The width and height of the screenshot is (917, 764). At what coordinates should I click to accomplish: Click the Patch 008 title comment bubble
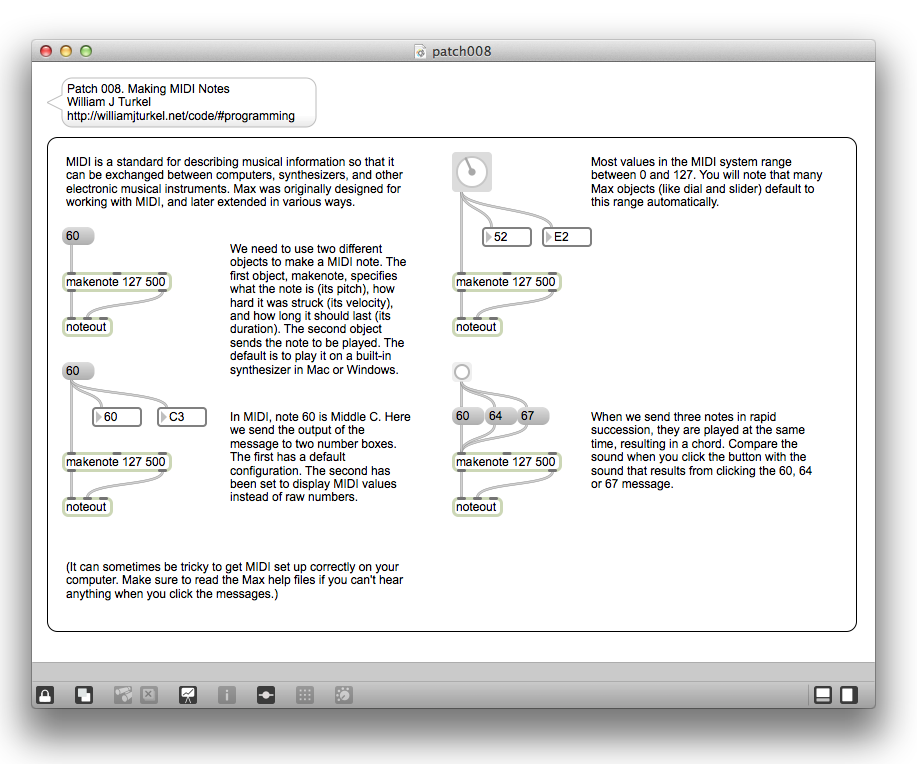(x=186, y=102)
